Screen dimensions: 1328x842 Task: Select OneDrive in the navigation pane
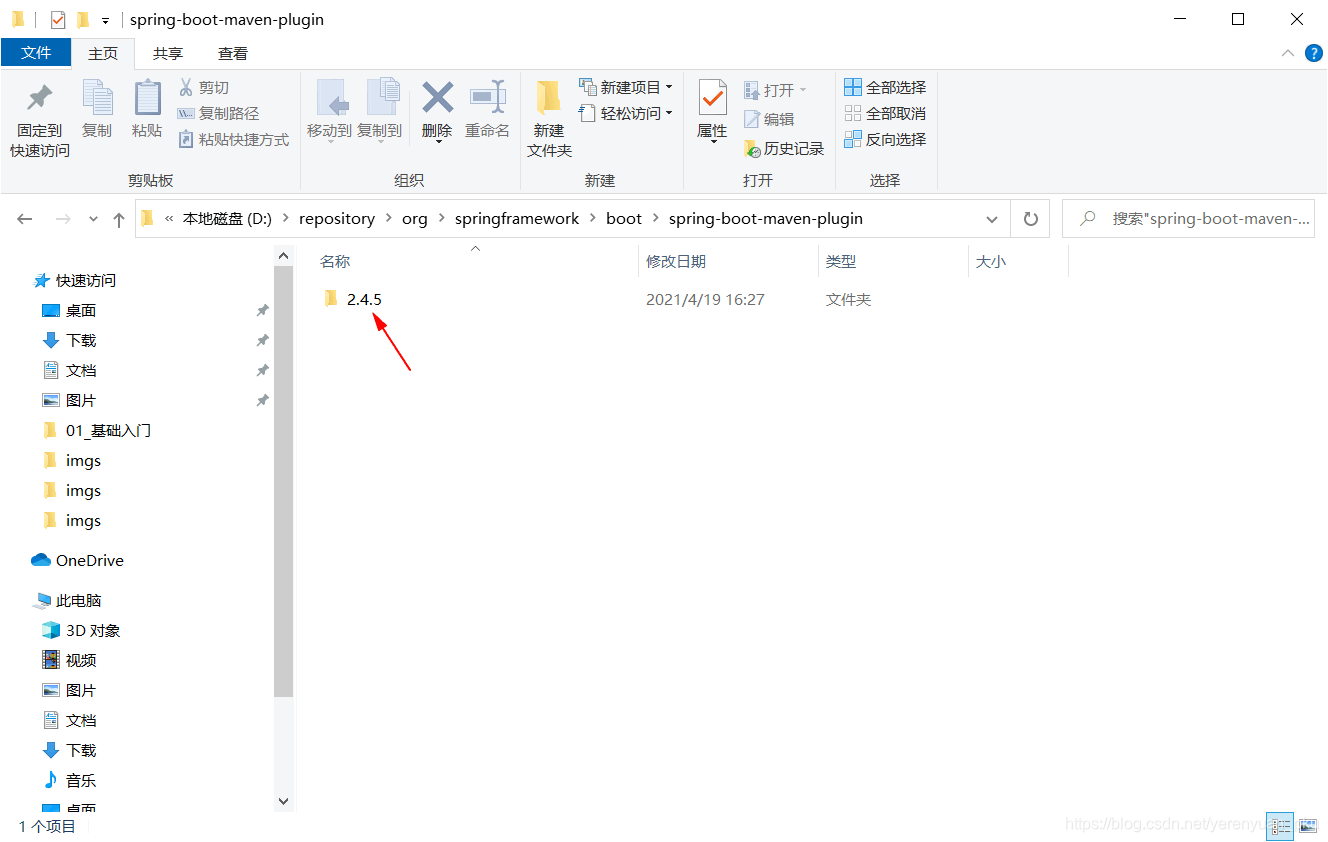(x=78, y=561)
